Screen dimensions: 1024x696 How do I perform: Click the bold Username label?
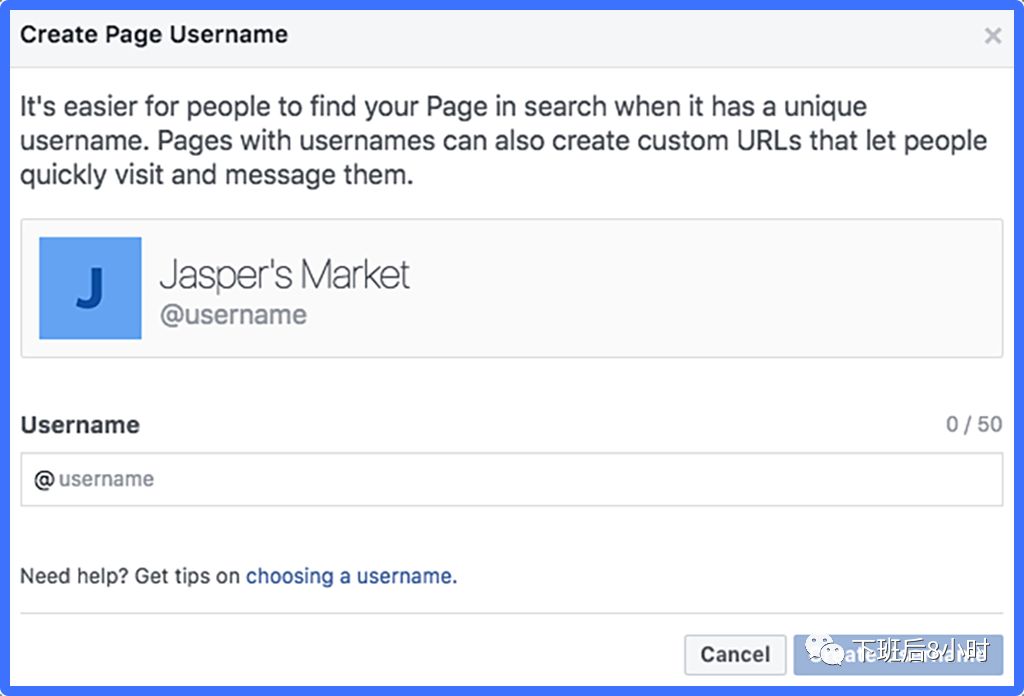(x=80, y=425)
